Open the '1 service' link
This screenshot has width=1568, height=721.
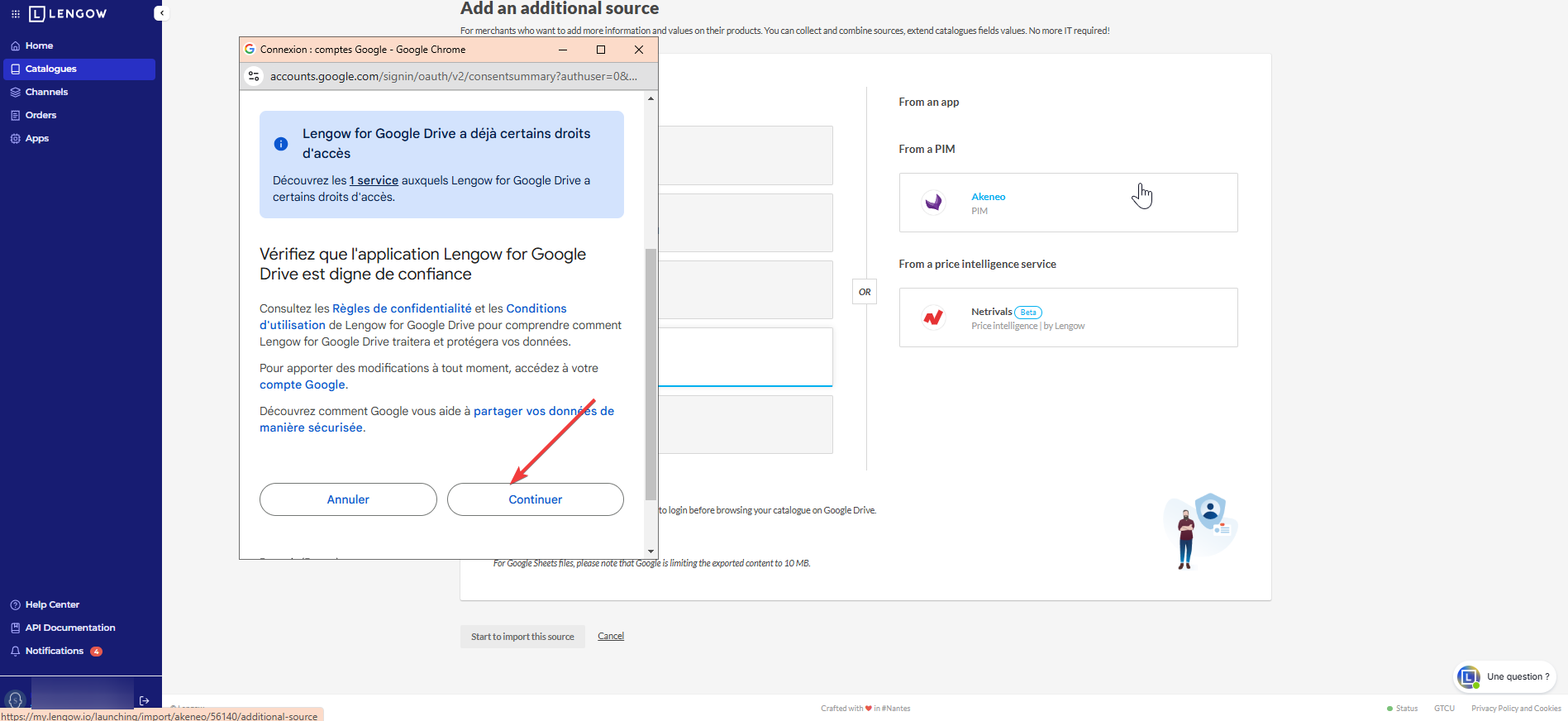click(x=374, y=180)
